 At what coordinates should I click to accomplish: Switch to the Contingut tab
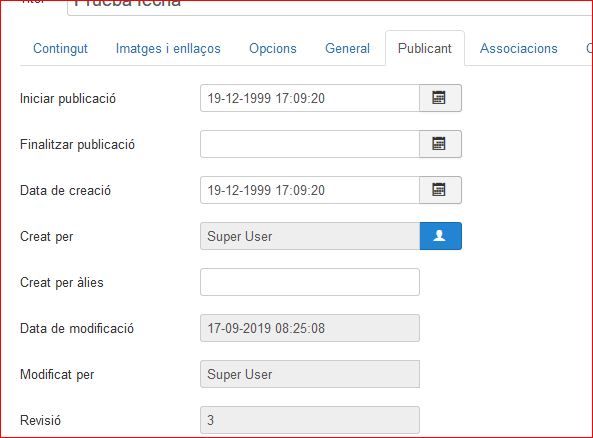coord(60,48)
